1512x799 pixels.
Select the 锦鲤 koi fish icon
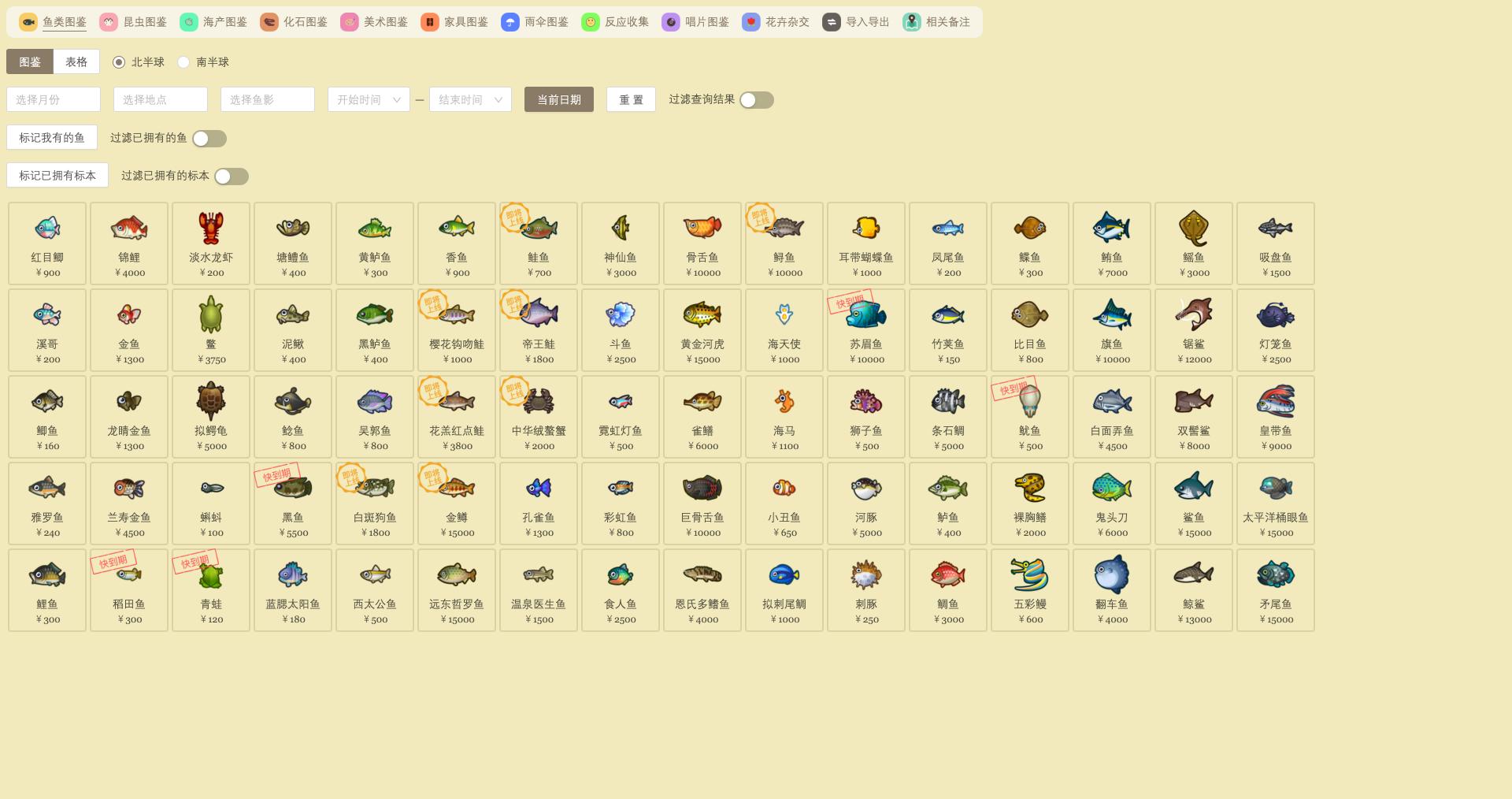pyautogui.click(x=129, y=228)
